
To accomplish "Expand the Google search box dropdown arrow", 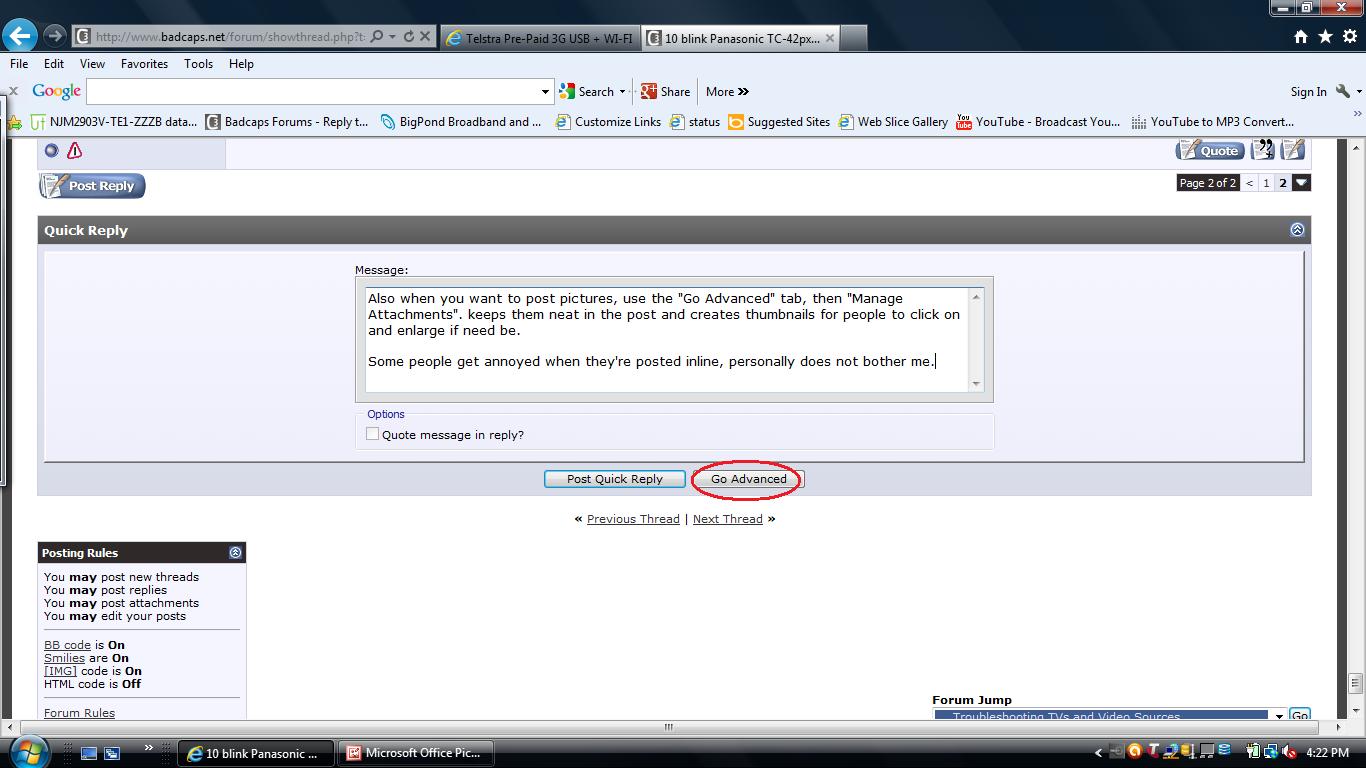I will tap(545, 91).
